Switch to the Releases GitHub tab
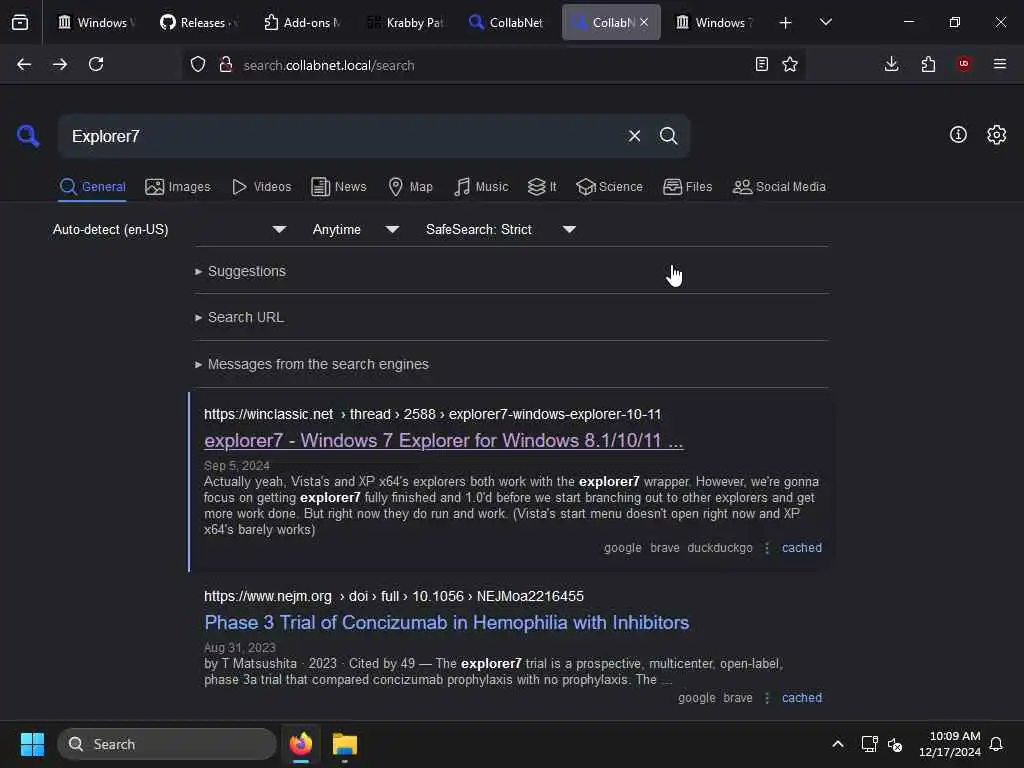The image size is (1024, 768). click(199, 23)
